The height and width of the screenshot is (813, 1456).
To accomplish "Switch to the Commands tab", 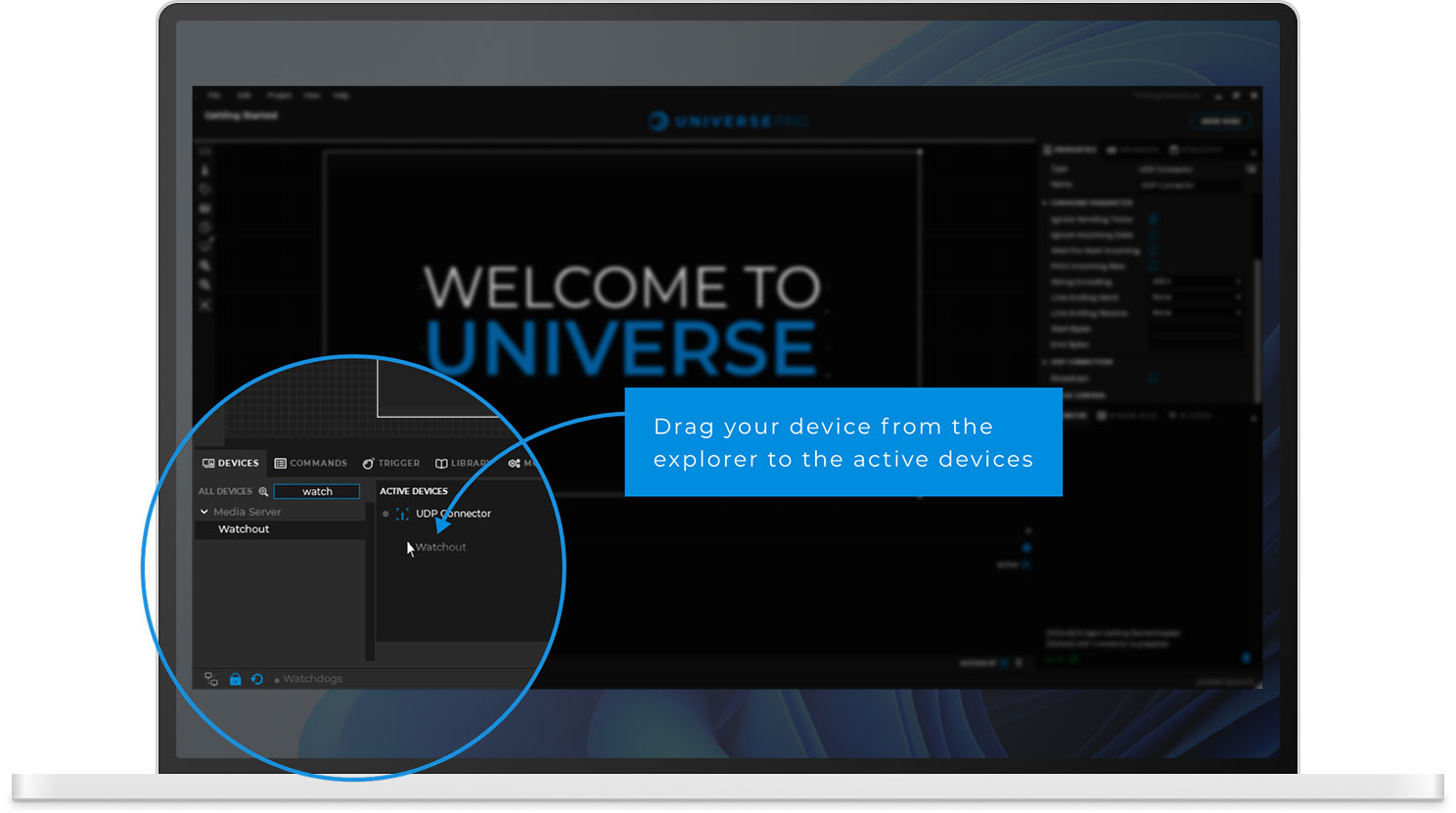I will click(x=311, y=463).
